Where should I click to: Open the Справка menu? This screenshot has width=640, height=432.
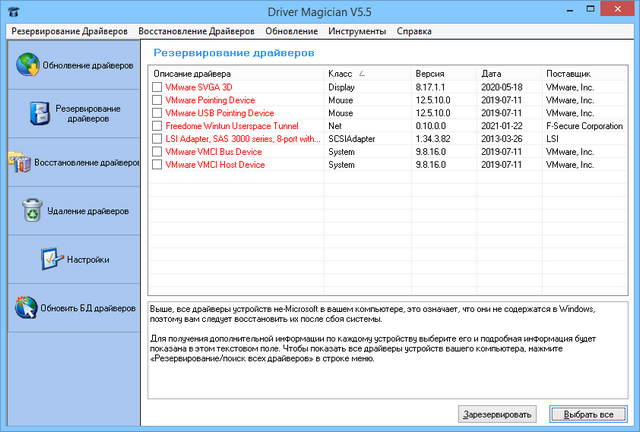click(x=414, y=31)
